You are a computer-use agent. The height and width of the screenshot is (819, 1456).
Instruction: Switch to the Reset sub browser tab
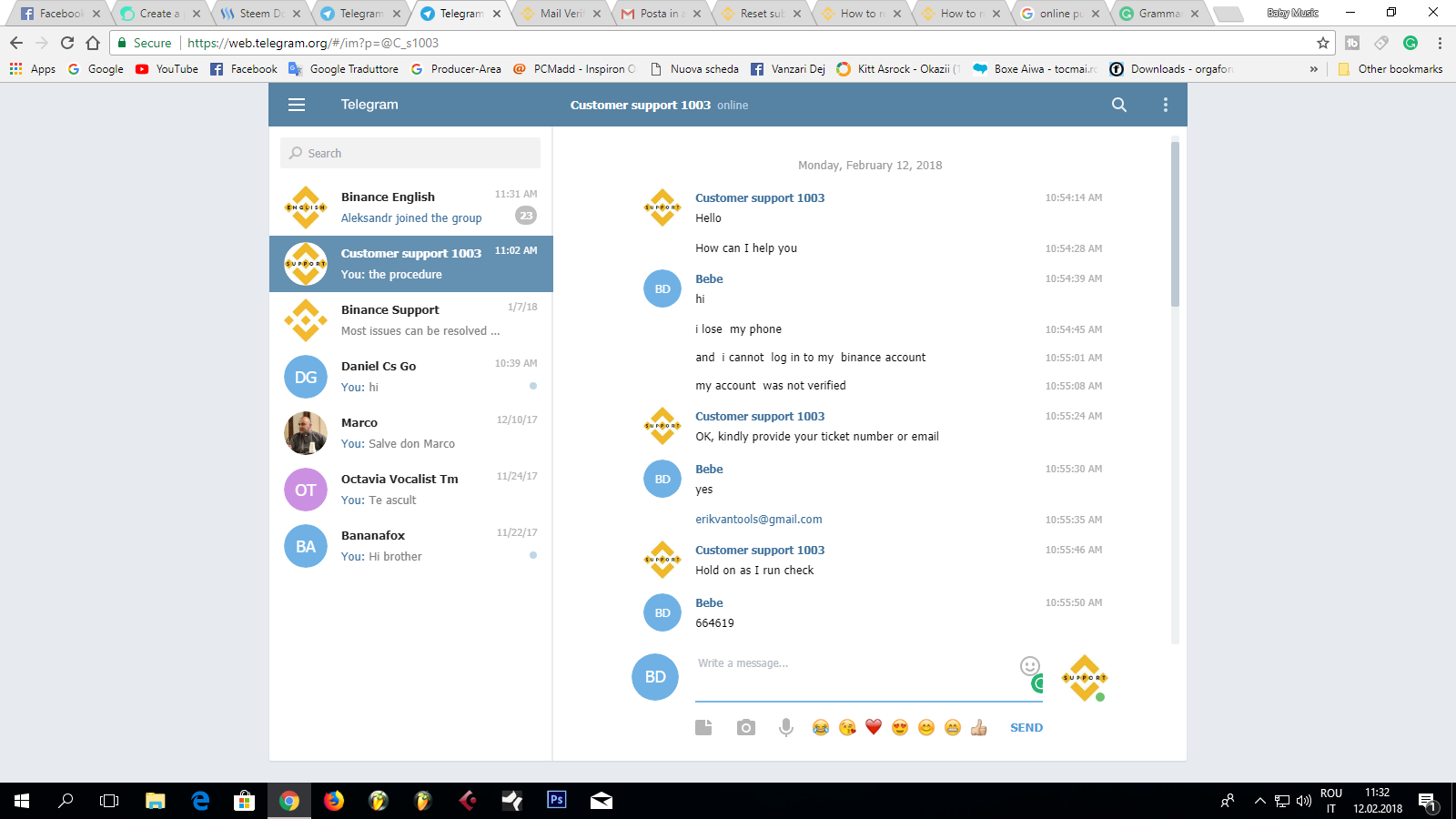(x=760, y=14)
